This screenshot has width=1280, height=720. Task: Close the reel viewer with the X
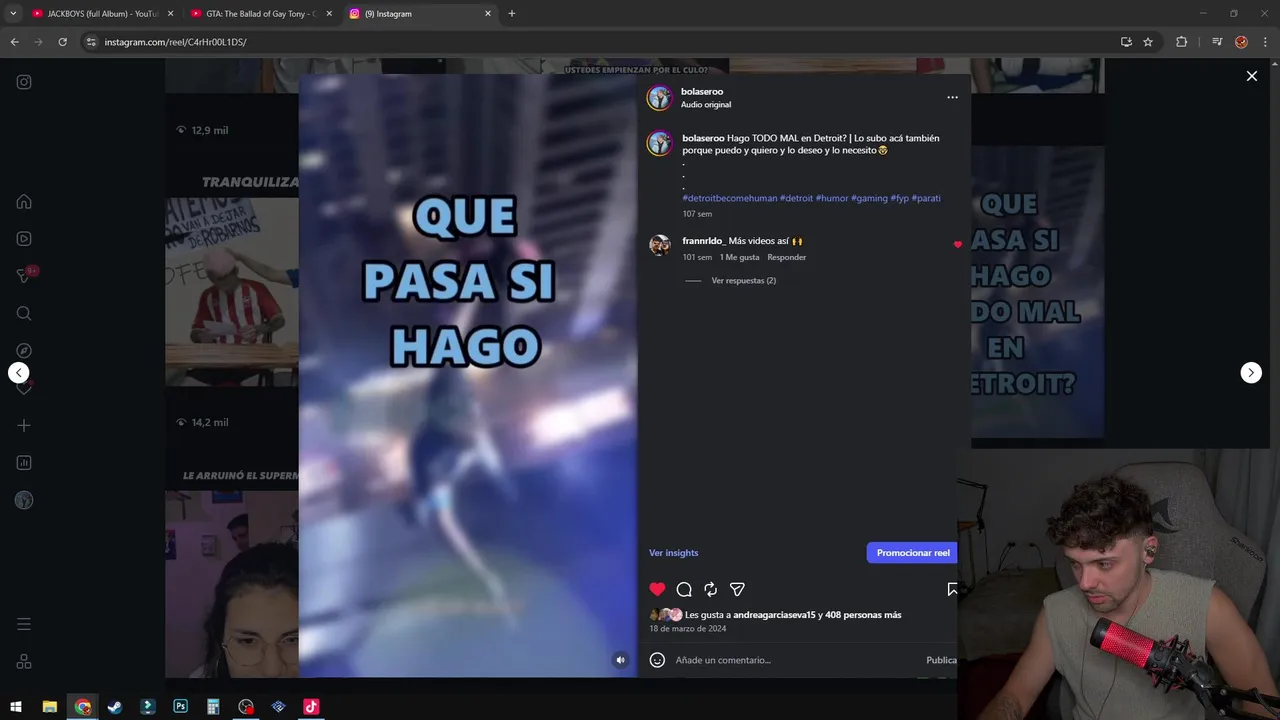1251,76
